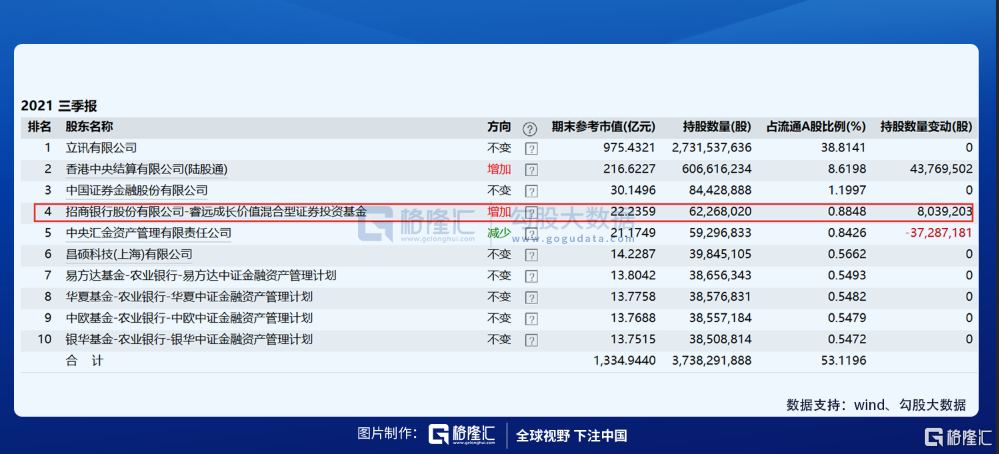Select the 易方达基金-农业银行 shareholder name
This screenshot has height=454, width=999.
point(201,275)
